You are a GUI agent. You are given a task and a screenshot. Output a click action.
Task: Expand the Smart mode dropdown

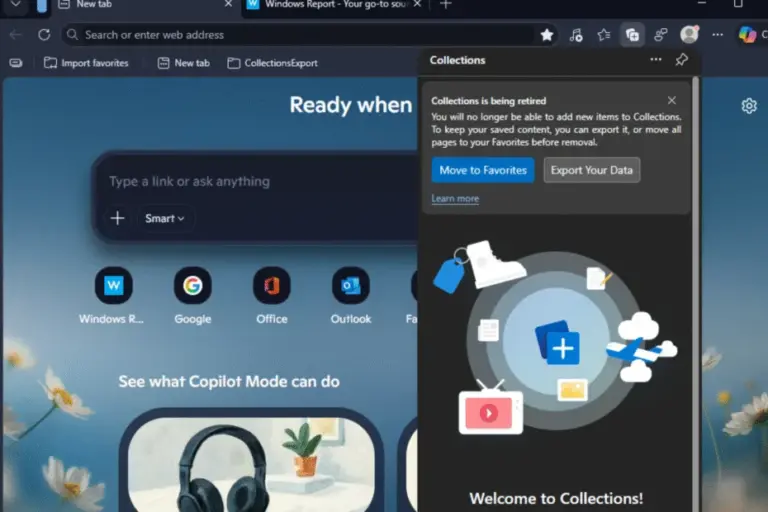(165, 218)
